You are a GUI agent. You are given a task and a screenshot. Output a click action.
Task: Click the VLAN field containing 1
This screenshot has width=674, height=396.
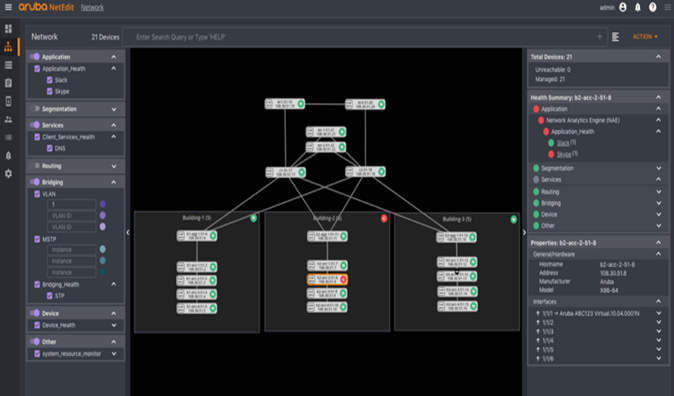point(71,204)
